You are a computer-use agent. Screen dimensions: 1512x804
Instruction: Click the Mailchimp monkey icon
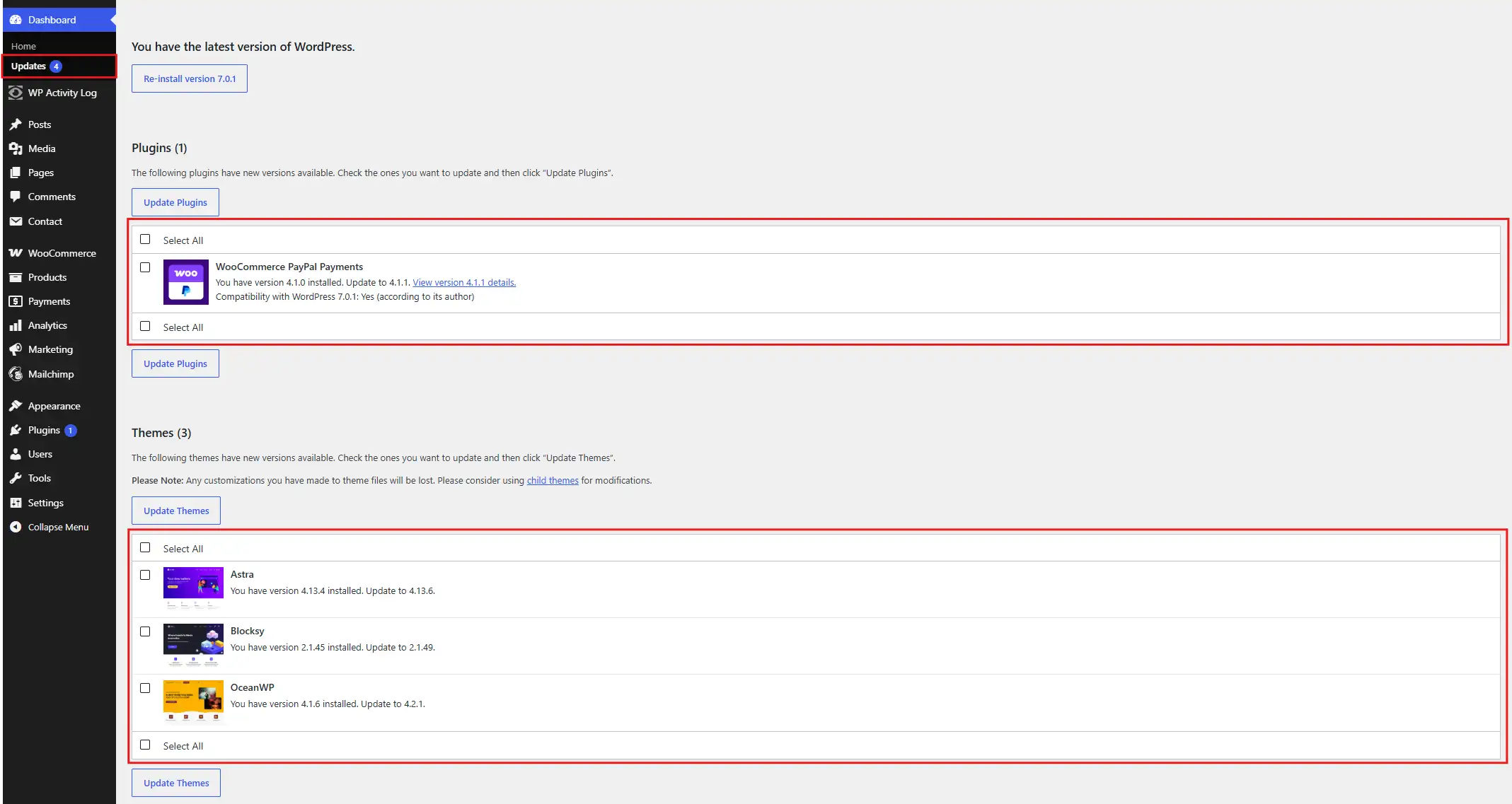(16, 374)
